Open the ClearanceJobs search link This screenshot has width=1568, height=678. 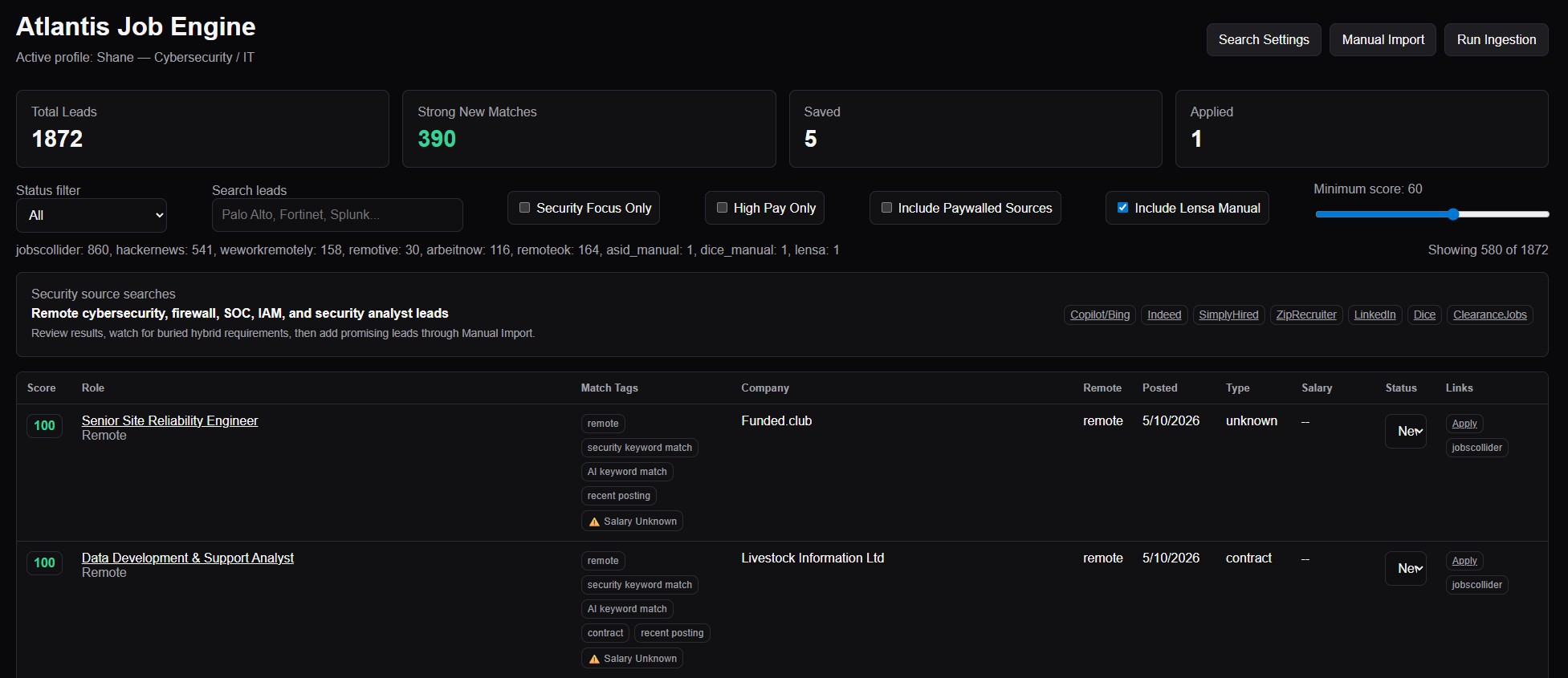point(1490,315)
